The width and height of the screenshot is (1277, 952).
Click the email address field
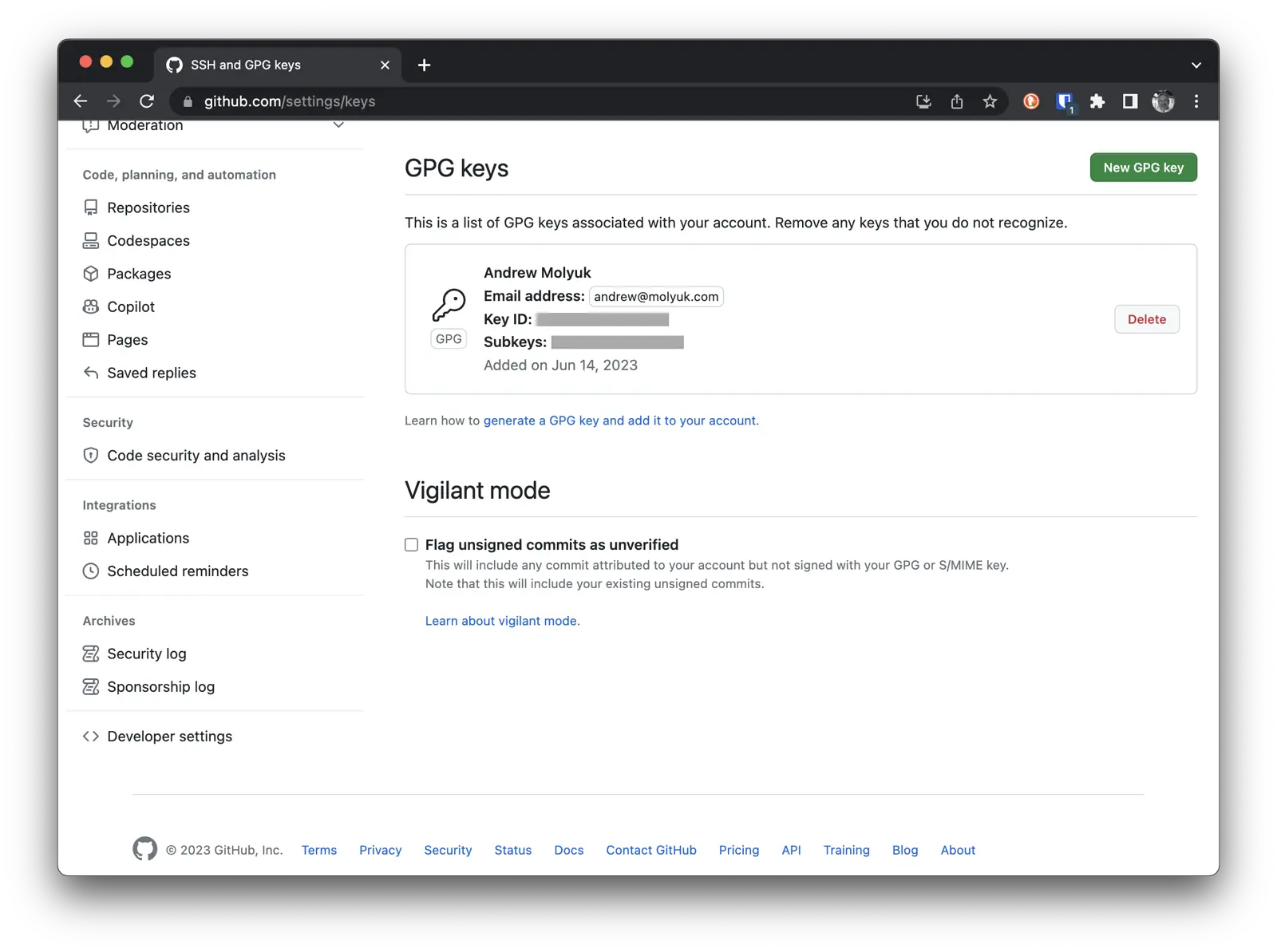point(655,296)
